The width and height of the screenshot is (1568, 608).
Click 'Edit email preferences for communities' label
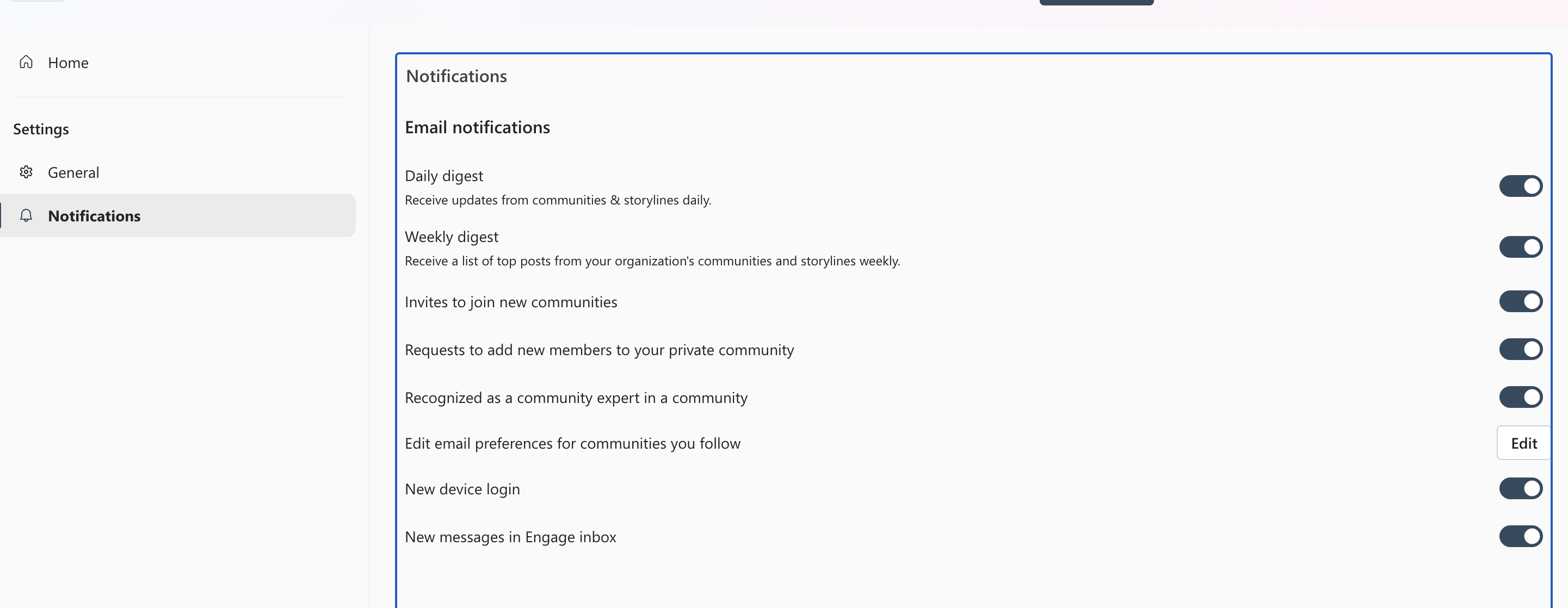[x=572, y=443]
